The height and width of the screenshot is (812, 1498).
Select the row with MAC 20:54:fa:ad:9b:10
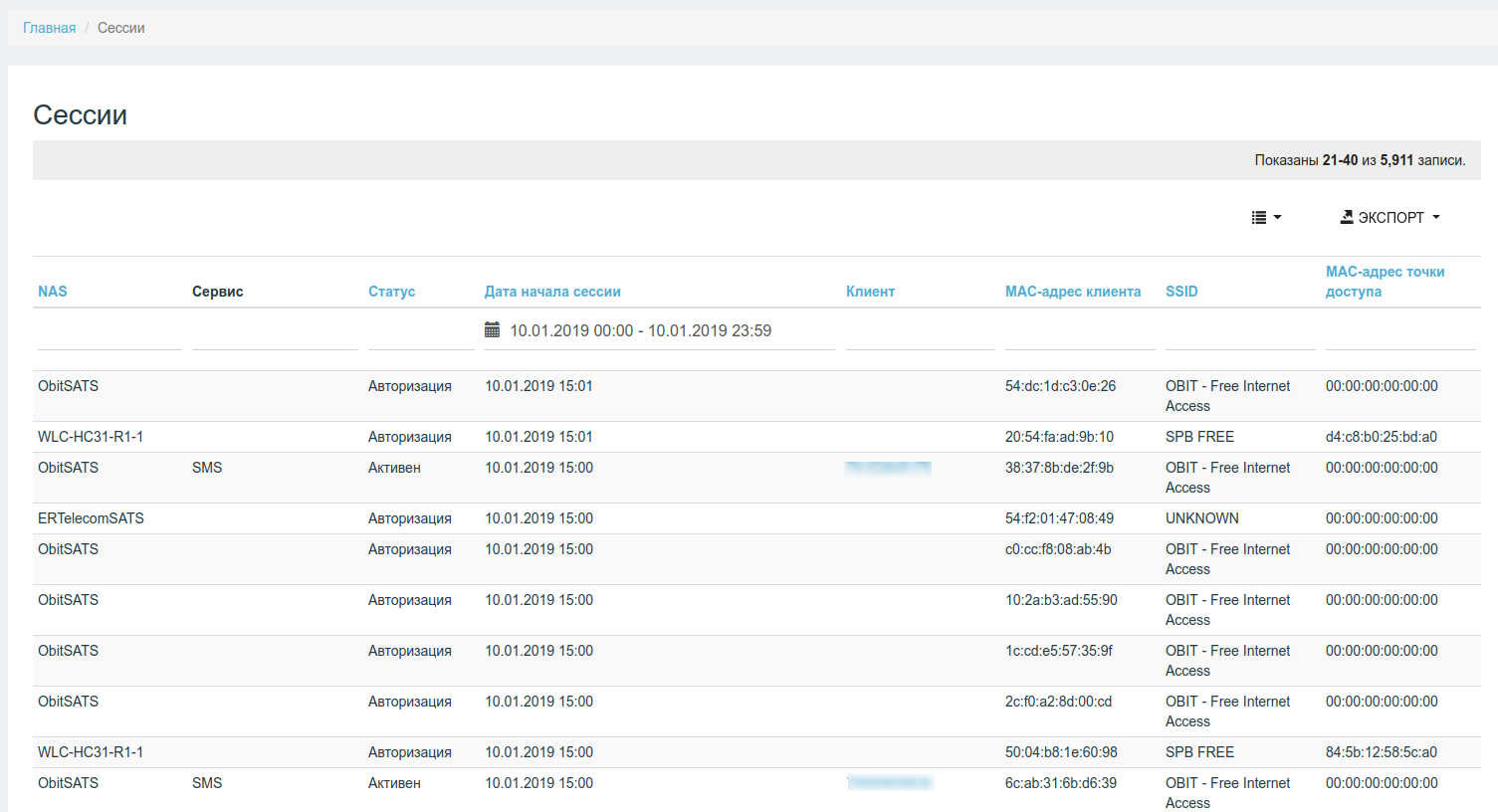[1059, 437]
